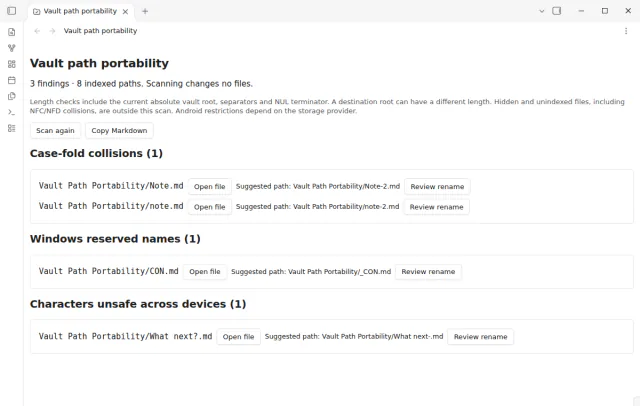The height and width of the screenshot is (406, 640).
Task: Open file for Note.md collision row
Action: 209,186
